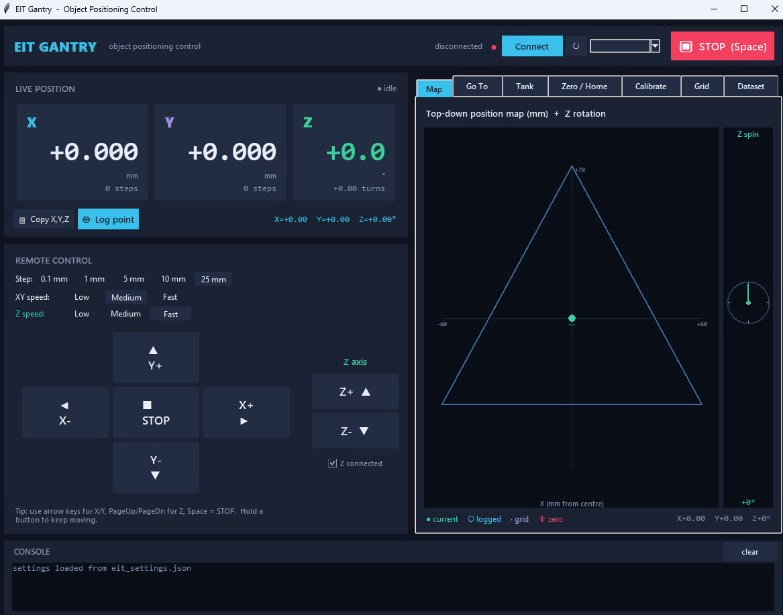
Task: Select the 0.1 mm step size
Action: tap(54, 279)
